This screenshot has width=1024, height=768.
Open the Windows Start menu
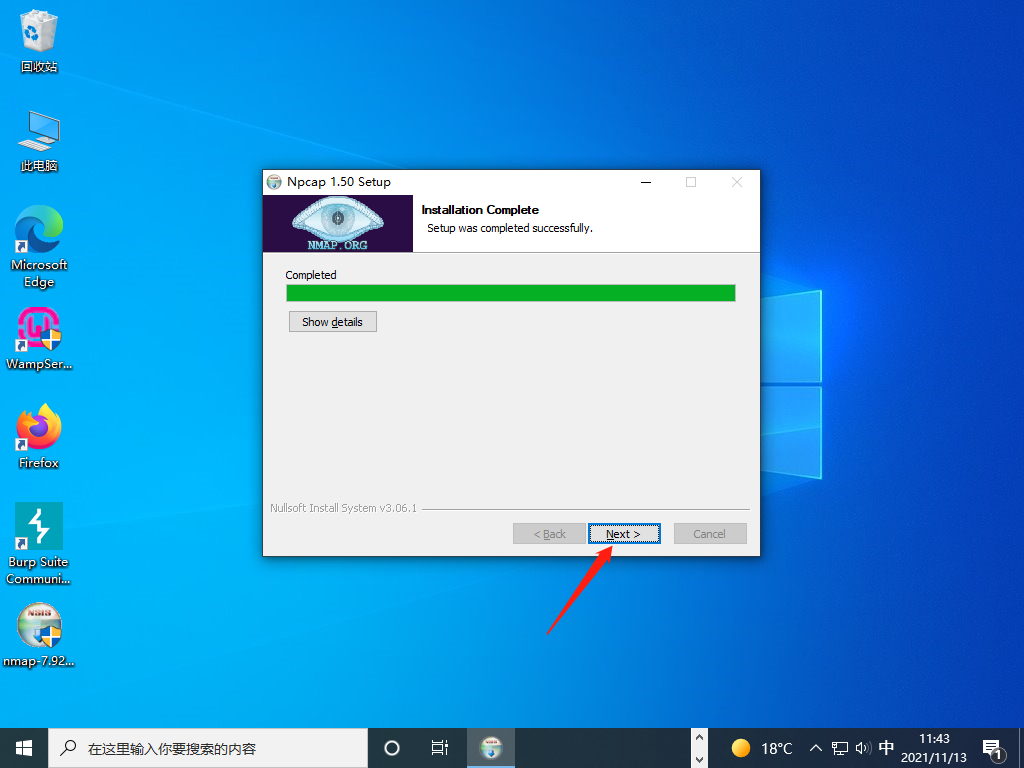pos(24,748)
